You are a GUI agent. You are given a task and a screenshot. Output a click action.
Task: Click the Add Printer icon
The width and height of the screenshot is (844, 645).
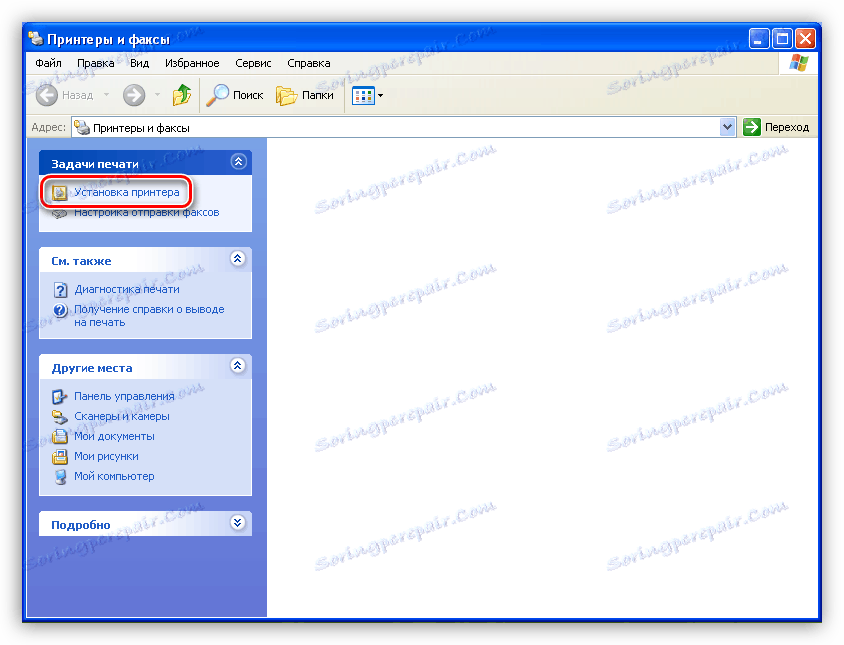59,192
